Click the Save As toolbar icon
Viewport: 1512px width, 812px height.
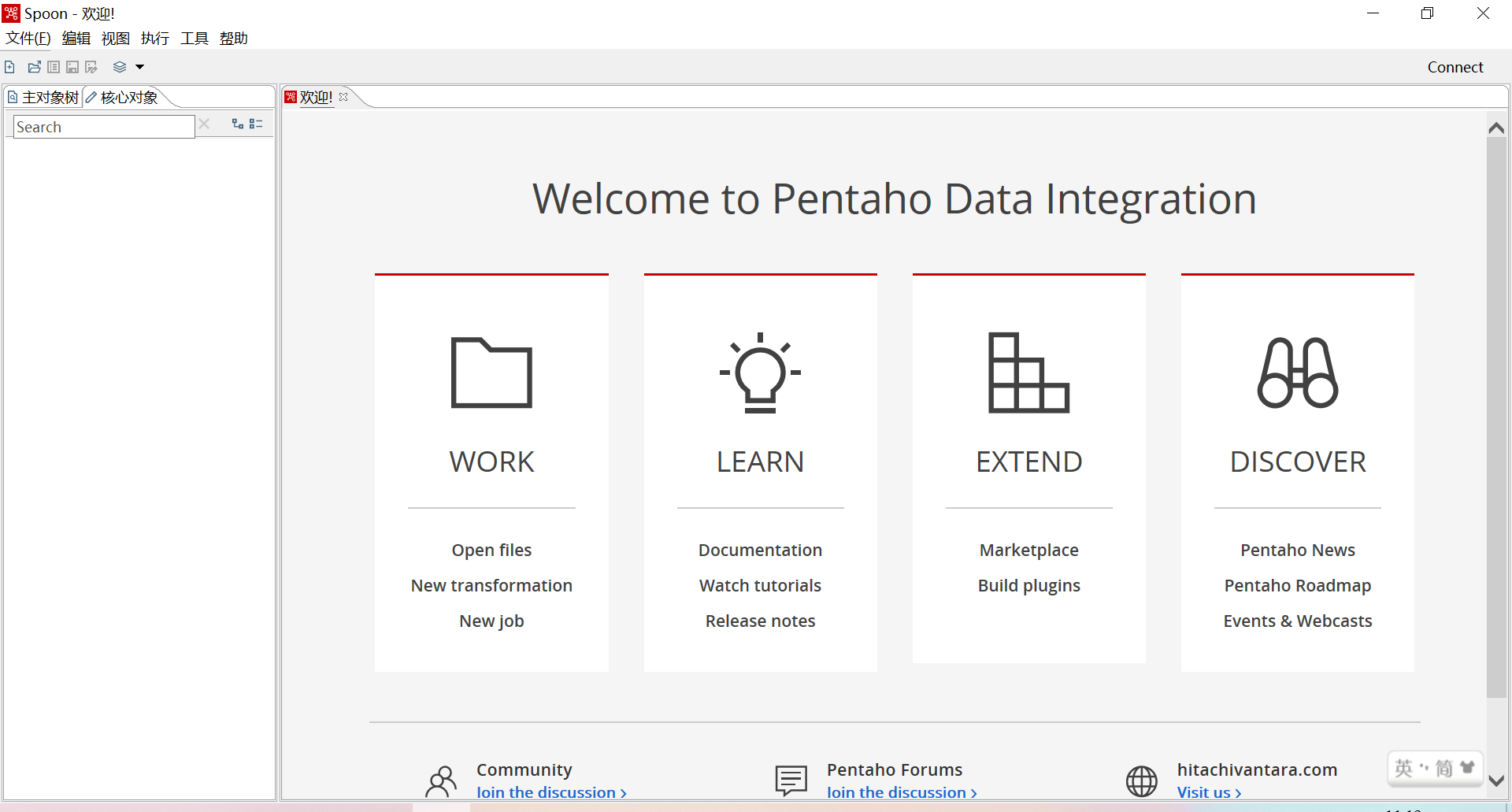pos(91,67)
